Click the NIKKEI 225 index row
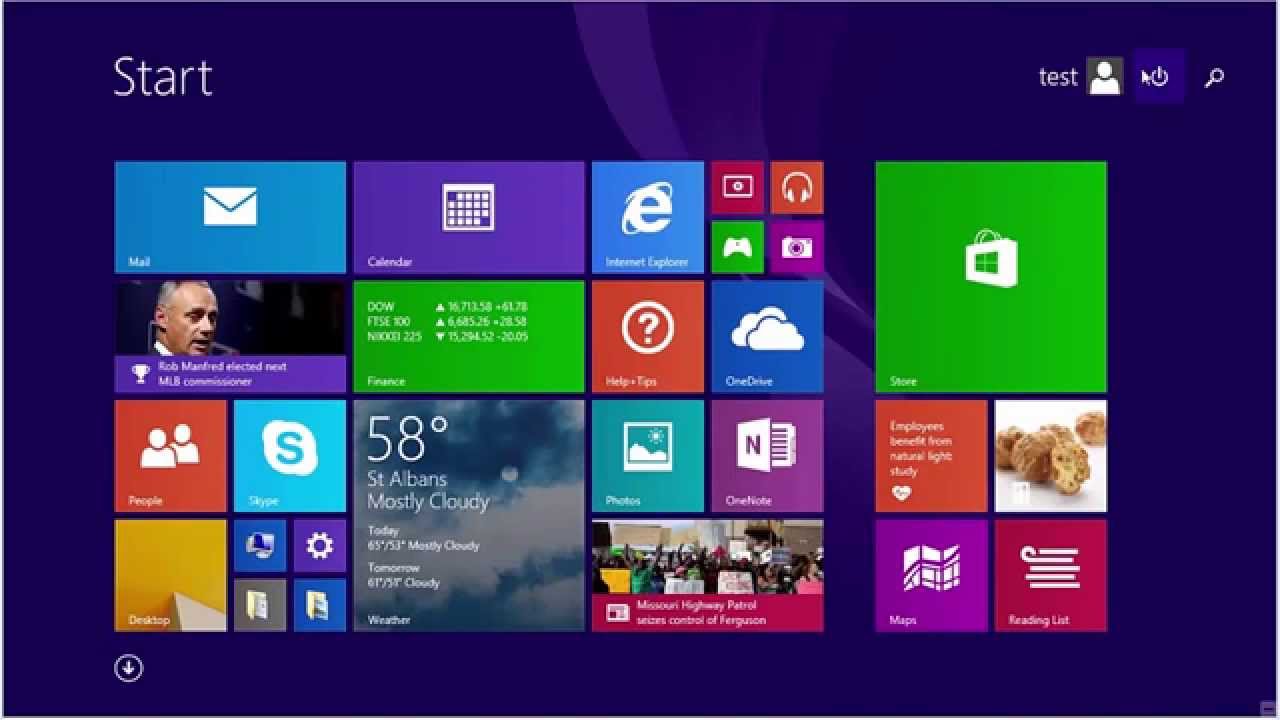This screenshot has width=1280, height=720. 447,337
